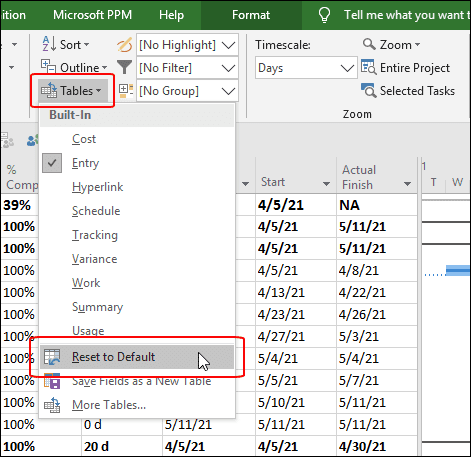Open the Actual Finish column arrow
Screen dimensions: 471x457
(x=407, y=184)
